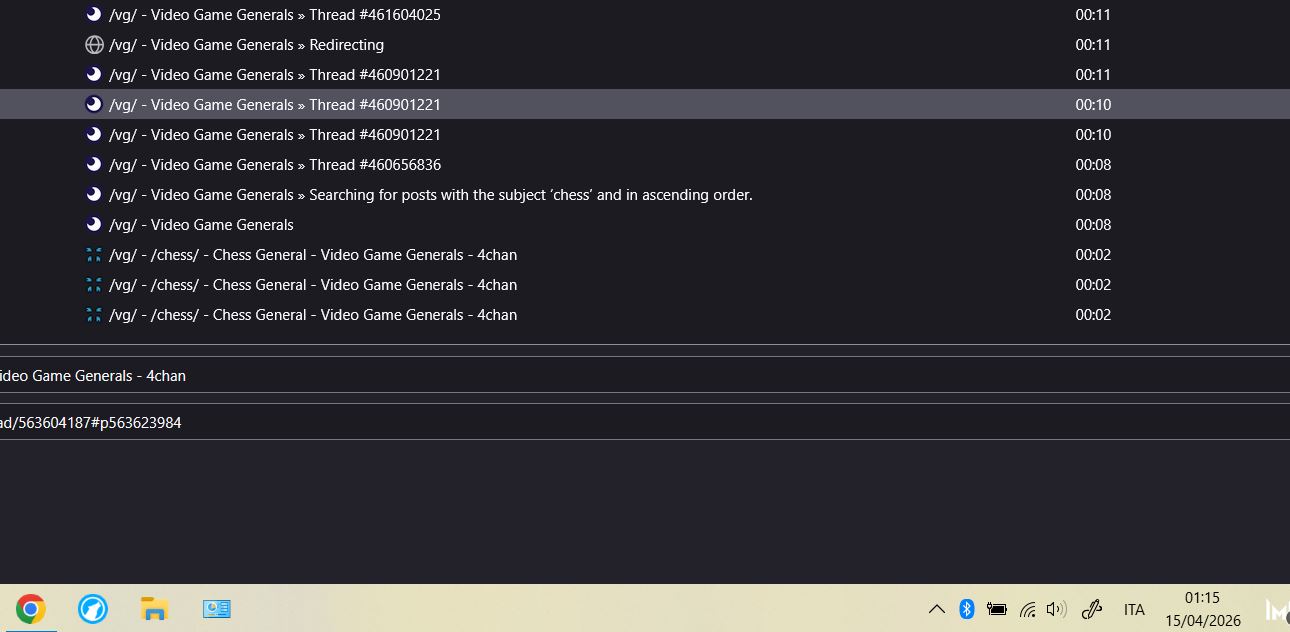1290x632 pixels.
Task: Click the moon favicon beside Thread #460656836
Action: coord(94,165)
